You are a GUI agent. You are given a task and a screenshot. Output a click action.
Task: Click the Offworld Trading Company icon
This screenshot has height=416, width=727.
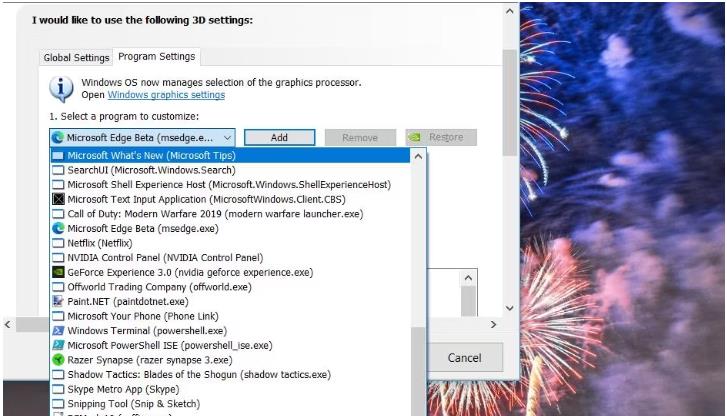58,287
